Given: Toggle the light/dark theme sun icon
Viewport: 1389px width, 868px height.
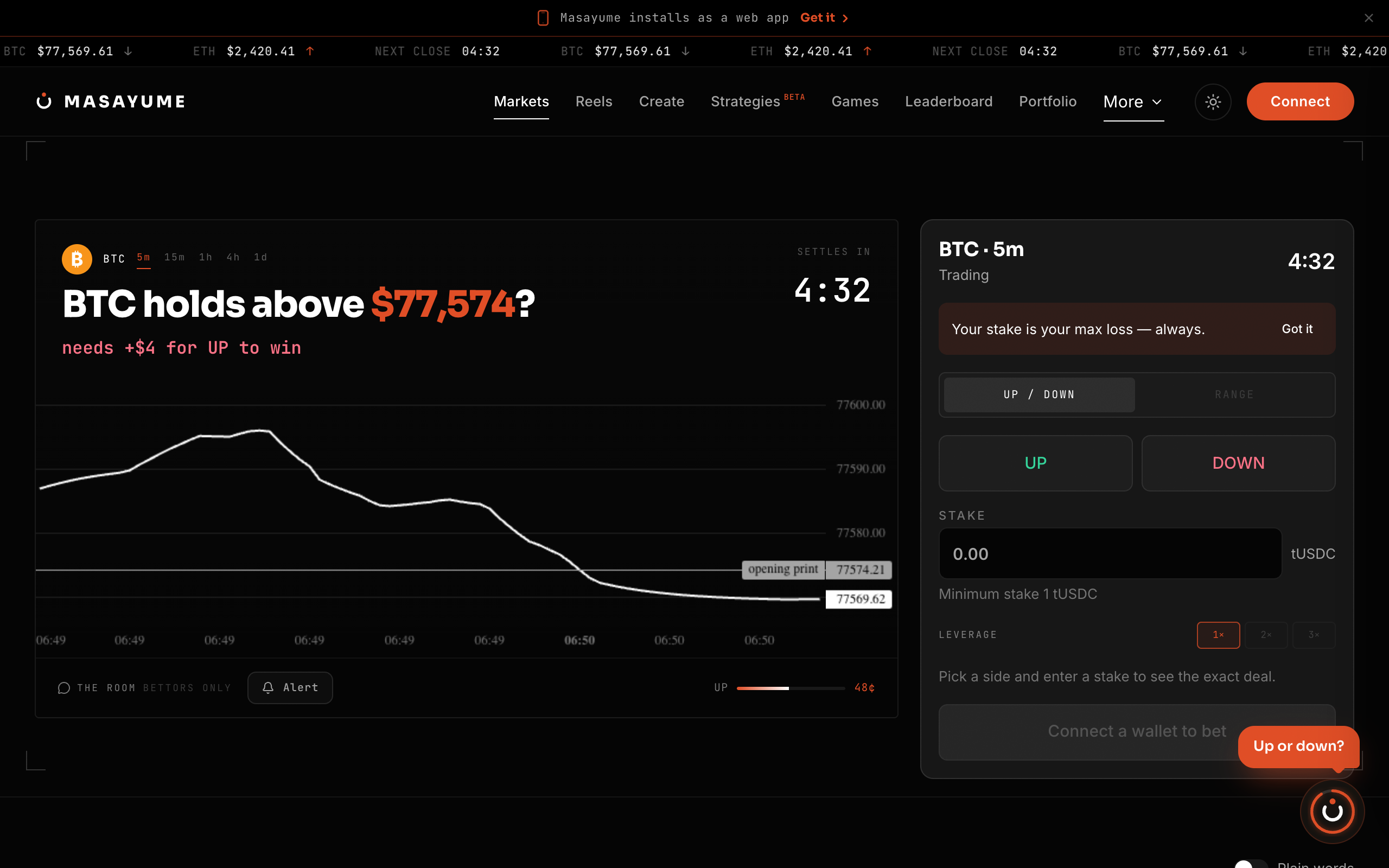Looking at the screenshot, I should [1213, 102].
